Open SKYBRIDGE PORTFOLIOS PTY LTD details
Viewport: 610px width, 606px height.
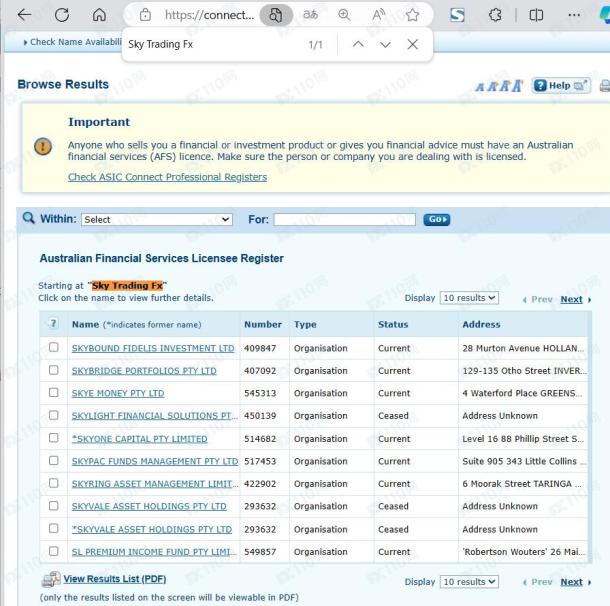tap(144, 371)
